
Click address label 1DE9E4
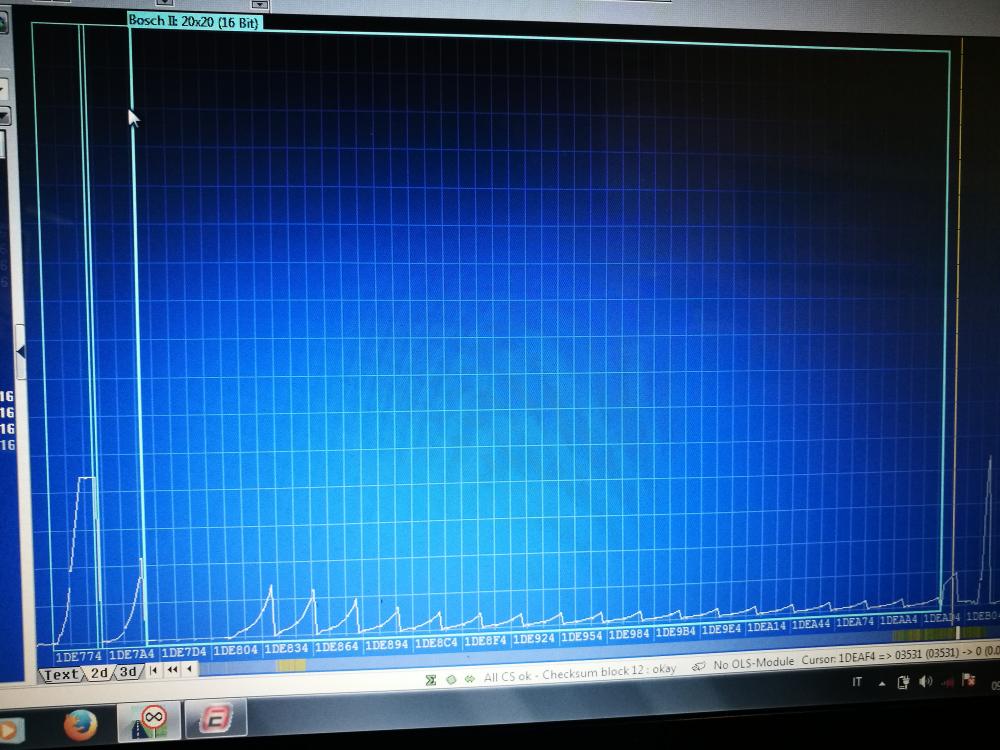pyautogui.click(x=721, y=629)
